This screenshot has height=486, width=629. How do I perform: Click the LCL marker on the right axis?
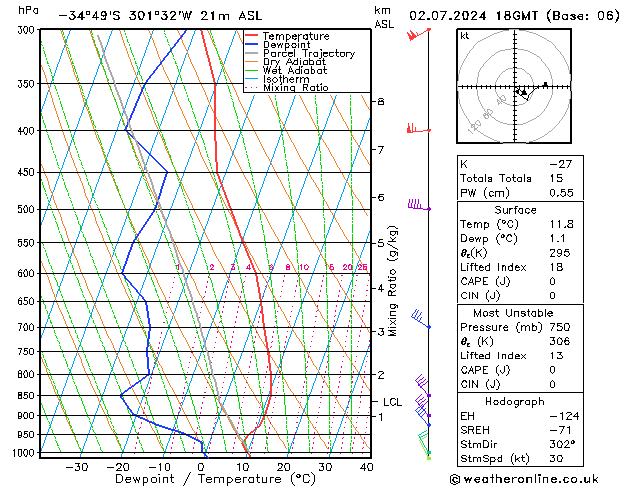[392, 402]
